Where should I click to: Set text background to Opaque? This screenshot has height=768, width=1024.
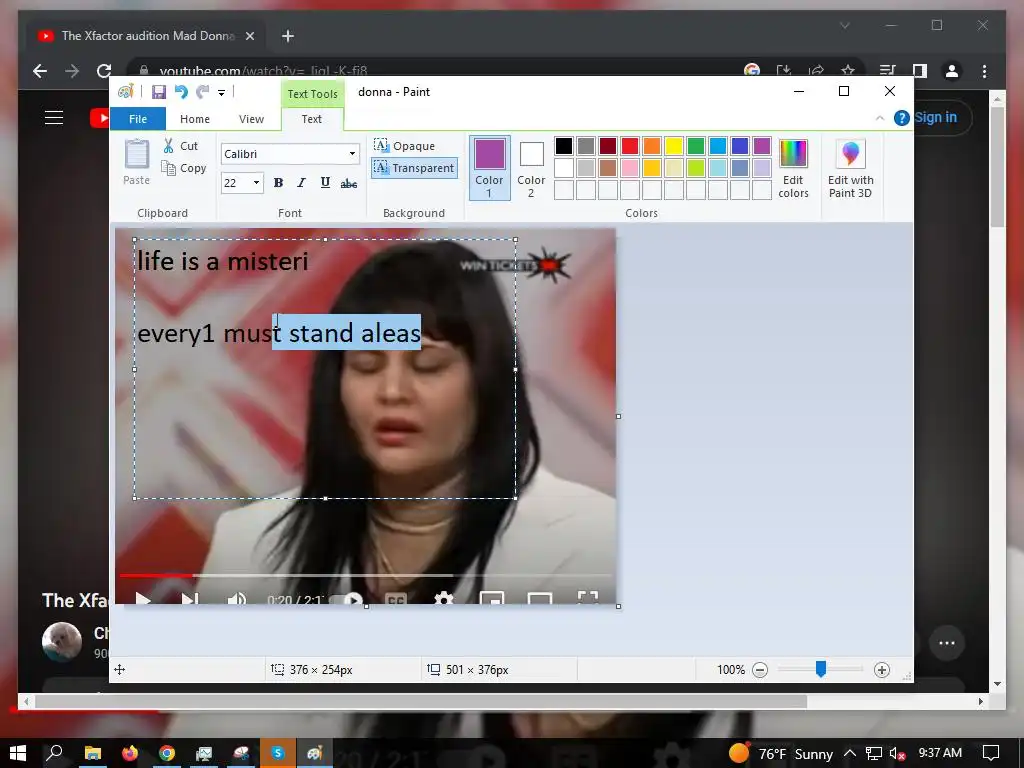pos(404,146)
